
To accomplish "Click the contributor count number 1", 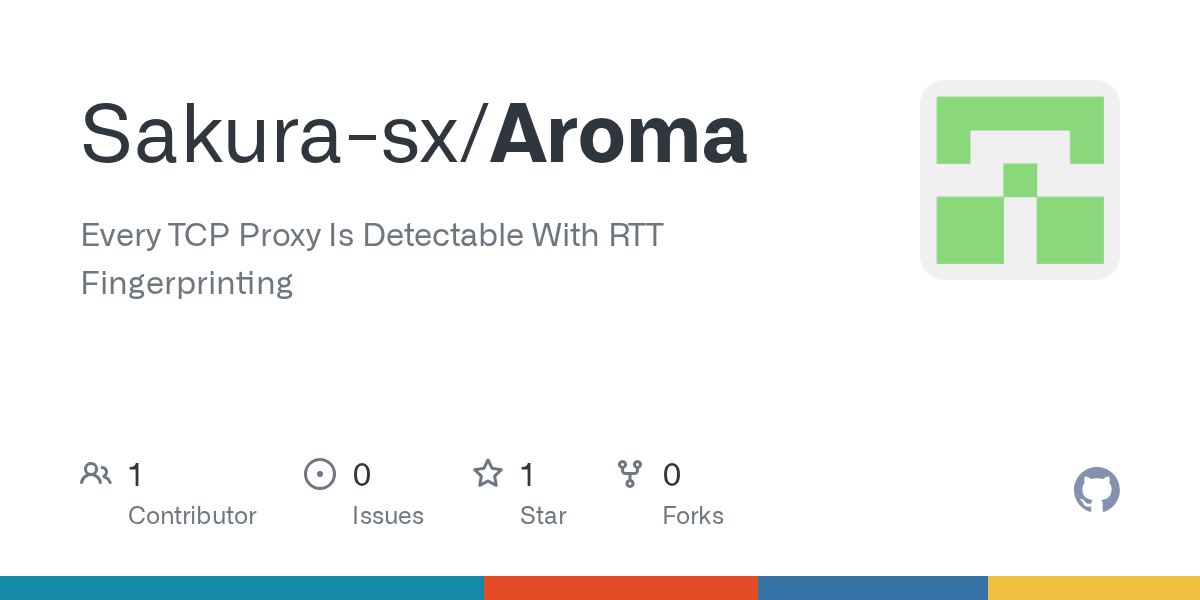I will click(136, 475).
